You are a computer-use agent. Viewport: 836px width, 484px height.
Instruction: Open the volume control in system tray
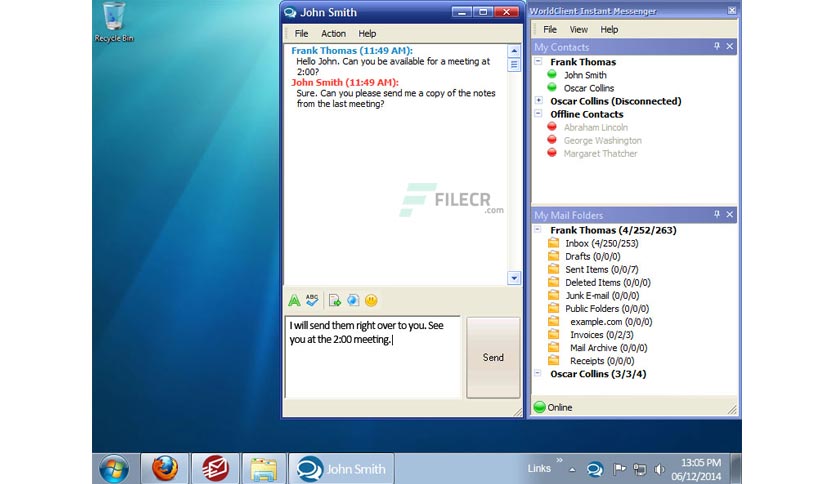[660, 469]
